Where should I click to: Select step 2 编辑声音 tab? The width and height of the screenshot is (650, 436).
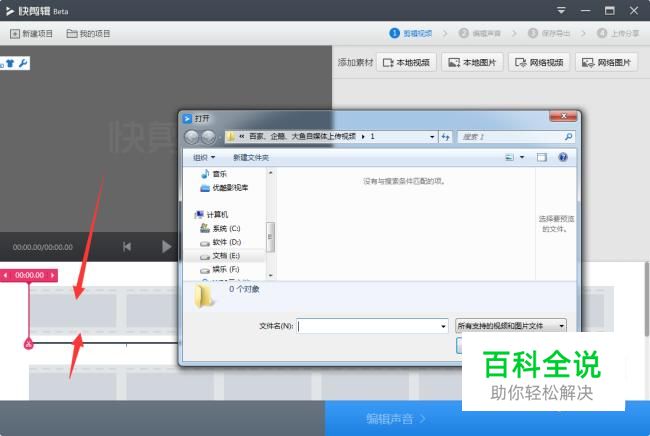pyautogui.click(x=480, y=33)
